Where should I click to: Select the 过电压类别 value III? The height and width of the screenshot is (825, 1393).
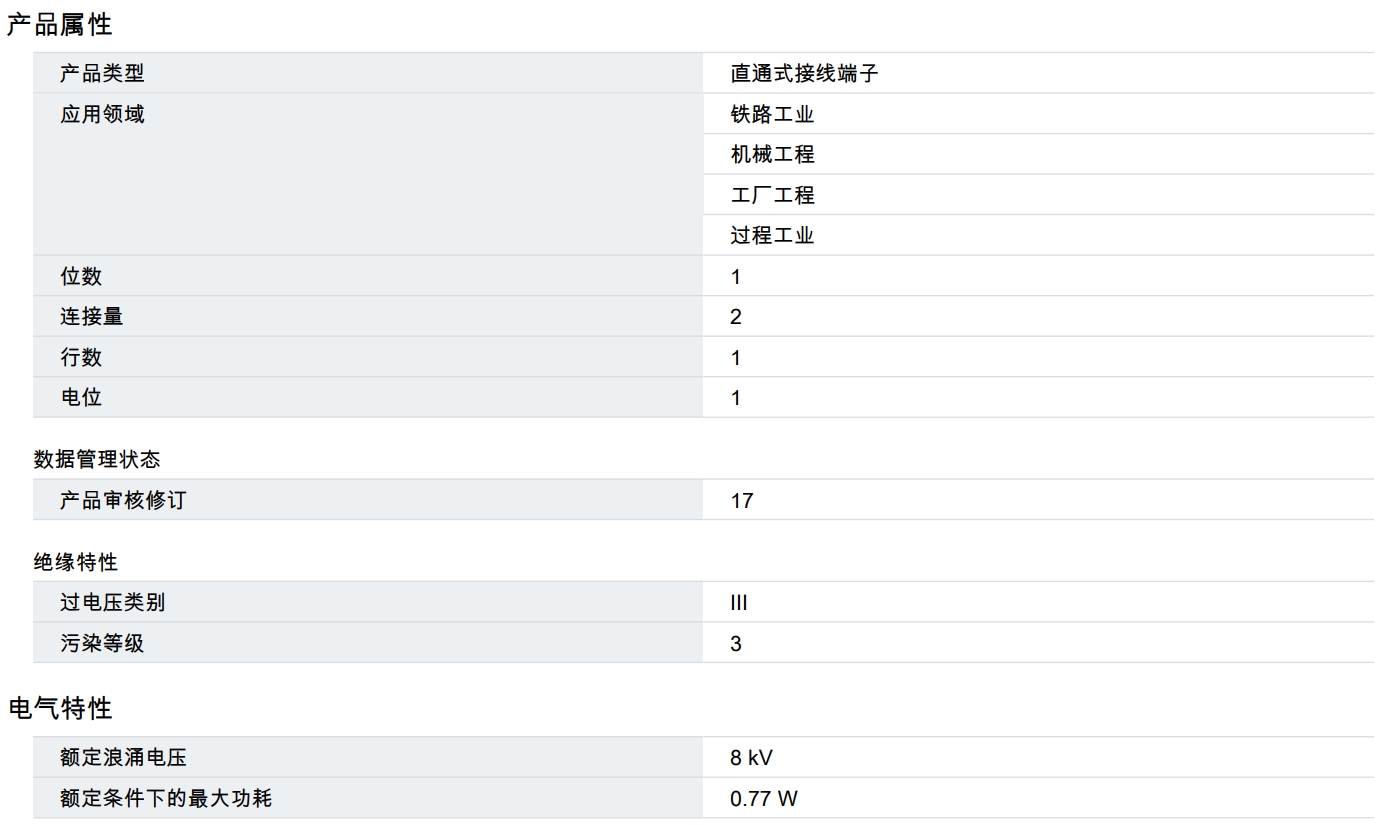739,603
